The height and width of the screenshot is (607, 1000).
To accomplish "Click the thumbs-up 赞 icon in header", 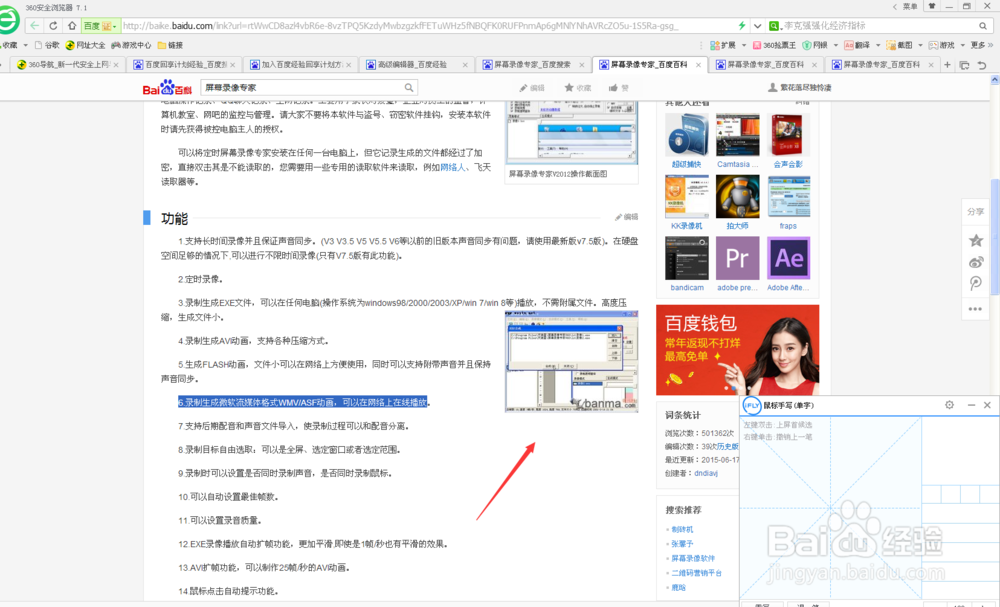I will pyautogui.click(x=613, y=88).
